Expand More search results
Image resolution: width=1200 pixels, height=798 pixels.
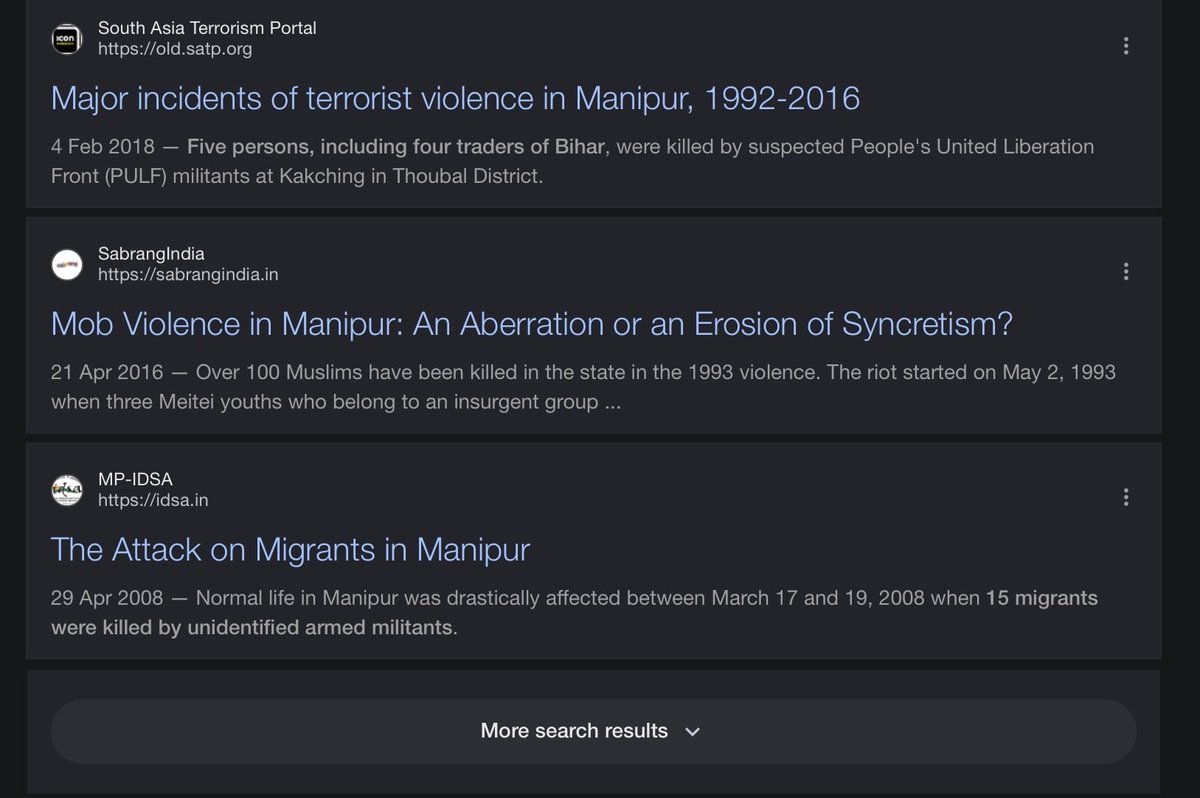coord(593,731)
